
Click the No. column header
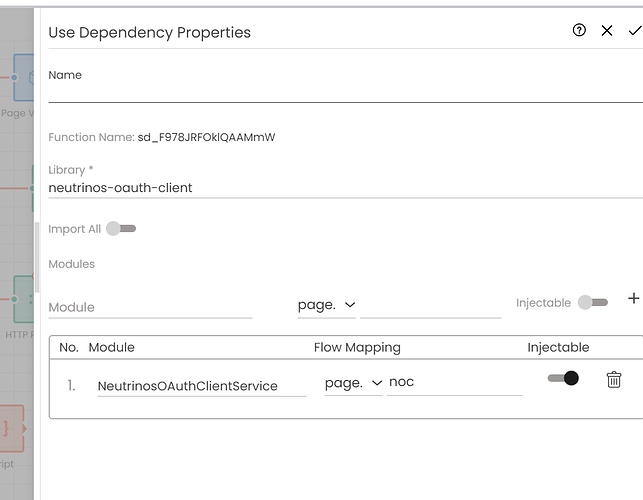coord(68,347)
